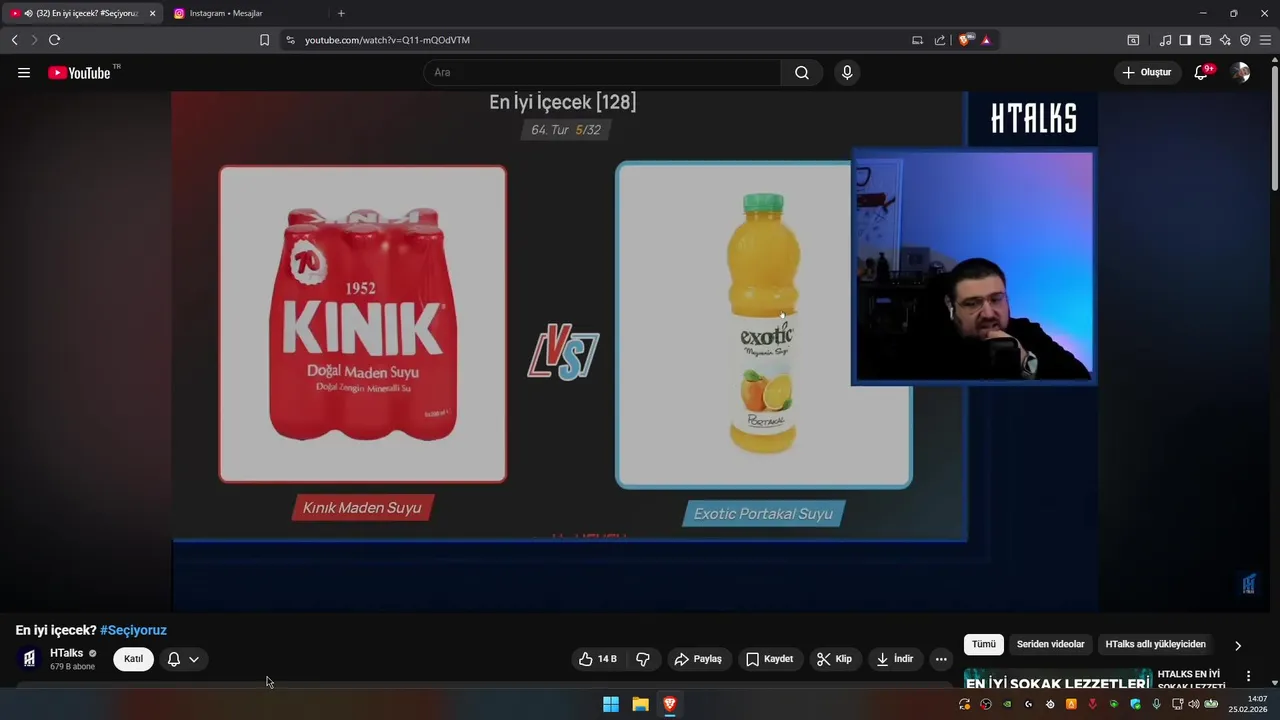Open the #Seçiyoruz hashtag link

click(133, 630)
